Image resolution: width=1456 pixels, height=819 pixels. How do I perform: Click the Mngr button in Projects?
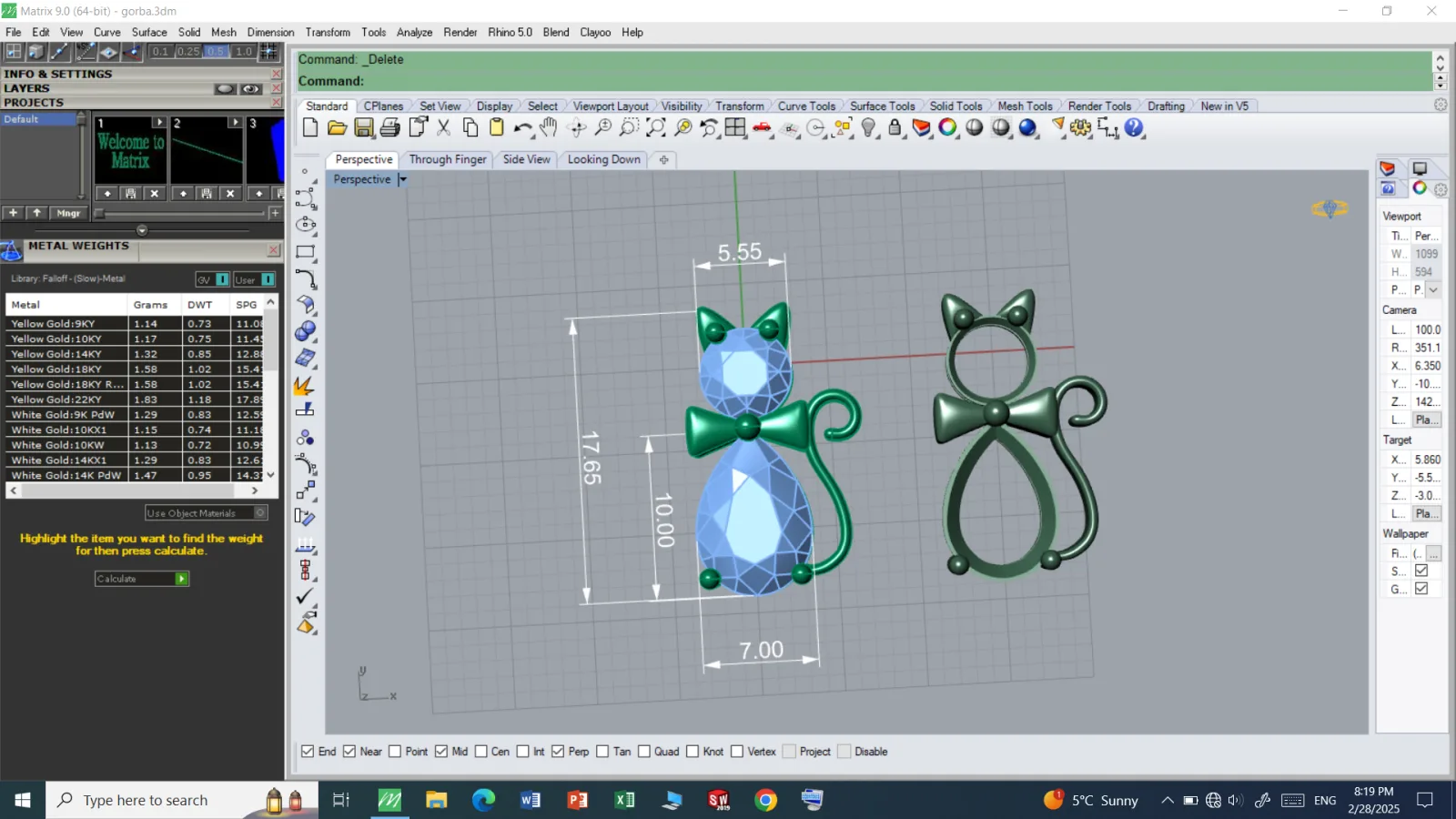[x=68, y=213]
